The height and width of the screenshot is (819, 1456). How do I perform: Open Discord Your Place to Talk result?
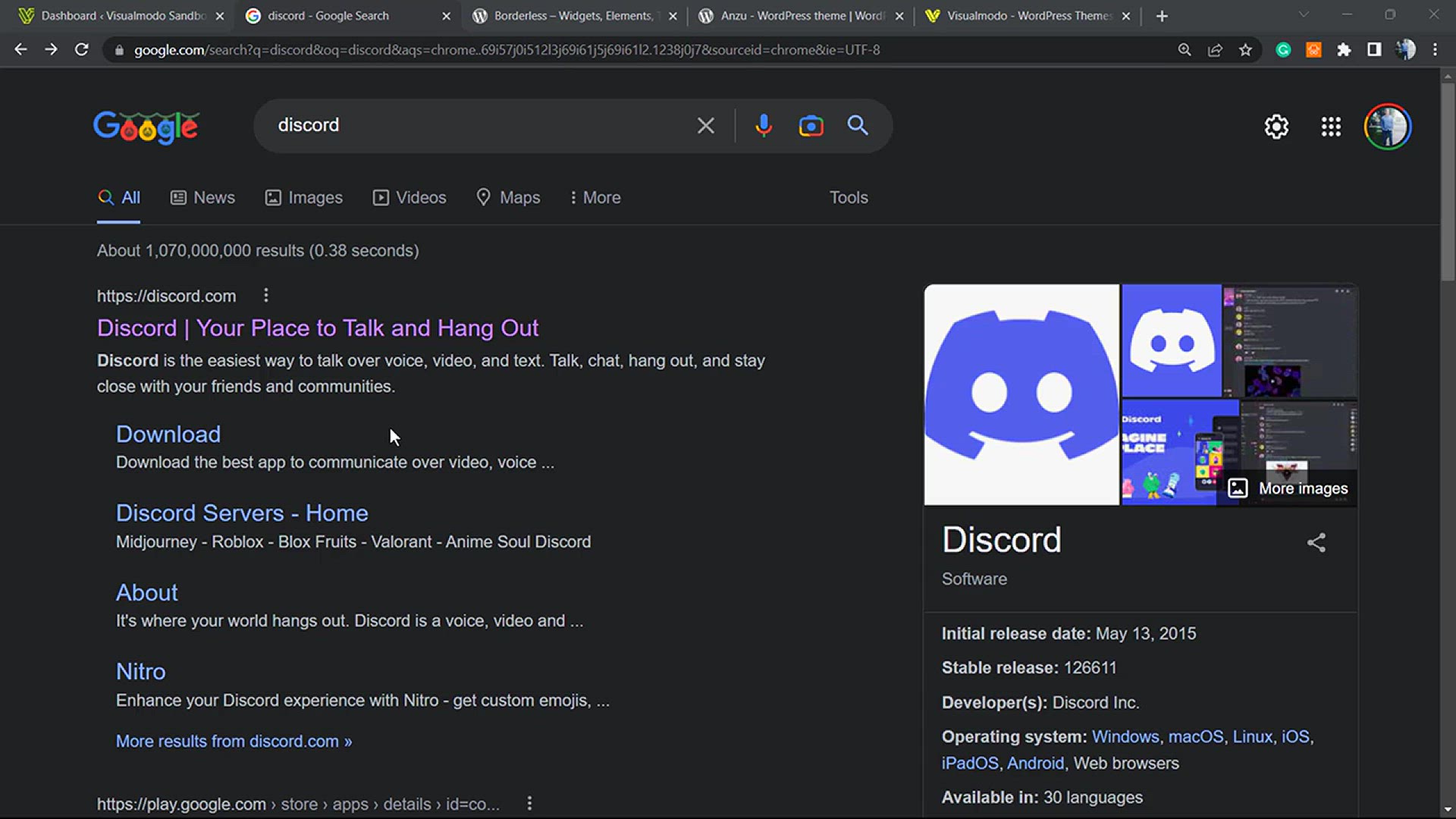318,328
